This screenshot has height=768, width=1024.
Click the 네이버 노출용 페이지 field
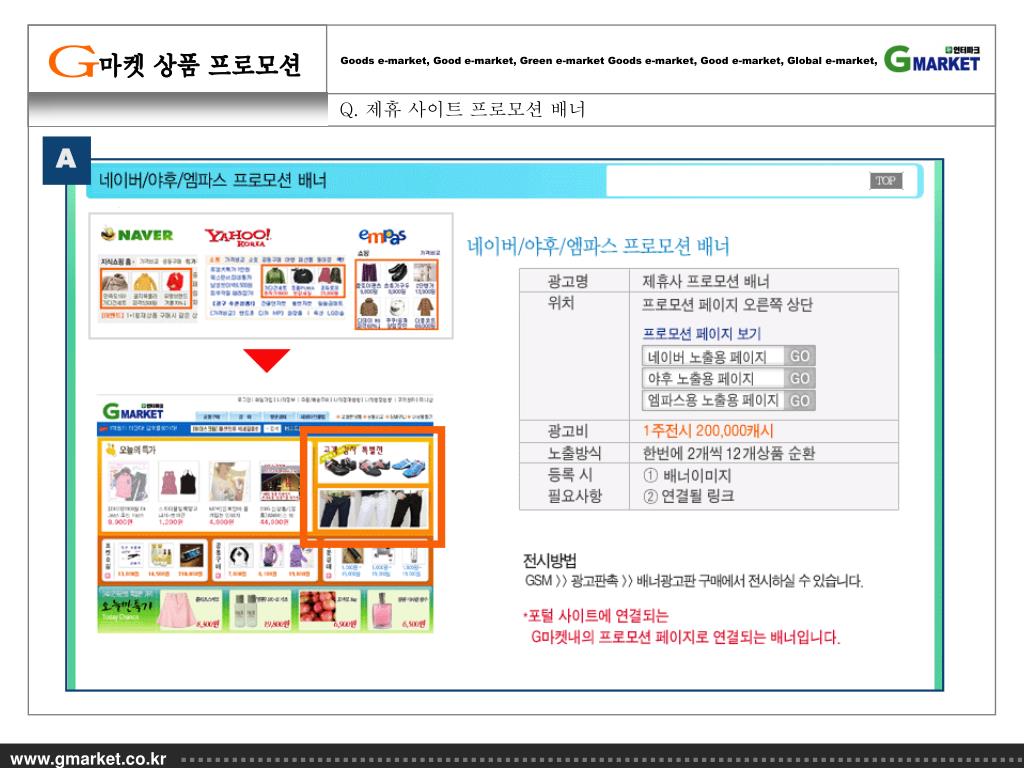click(713, 356)
